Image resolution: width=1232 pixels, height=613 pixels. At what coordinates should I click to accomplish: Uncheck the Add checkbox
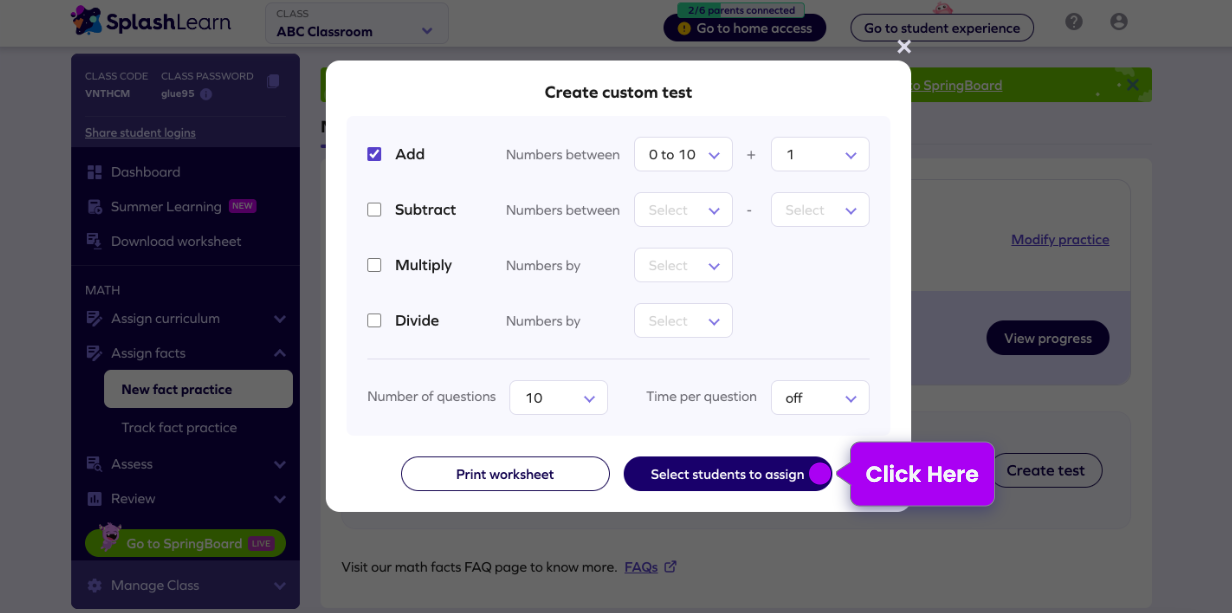(x=374, y=154)
